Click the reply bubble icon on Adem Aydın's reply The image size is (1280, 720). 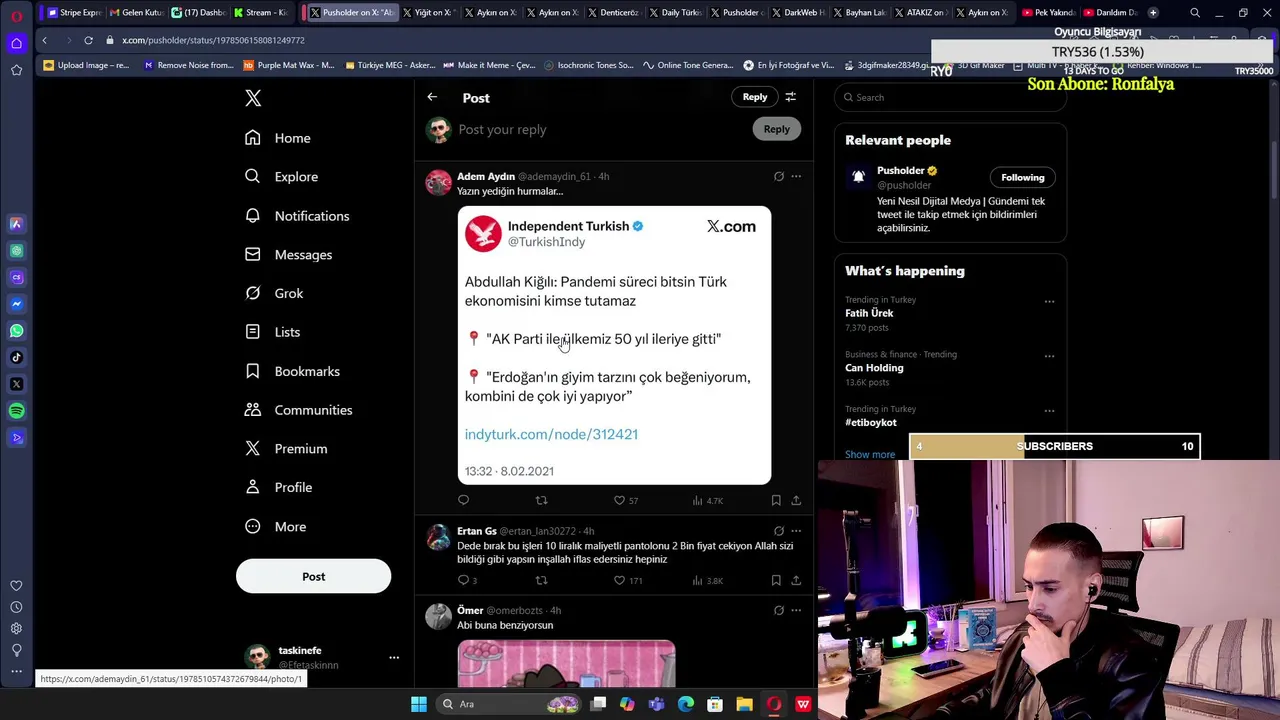click(x=463, y=500)
